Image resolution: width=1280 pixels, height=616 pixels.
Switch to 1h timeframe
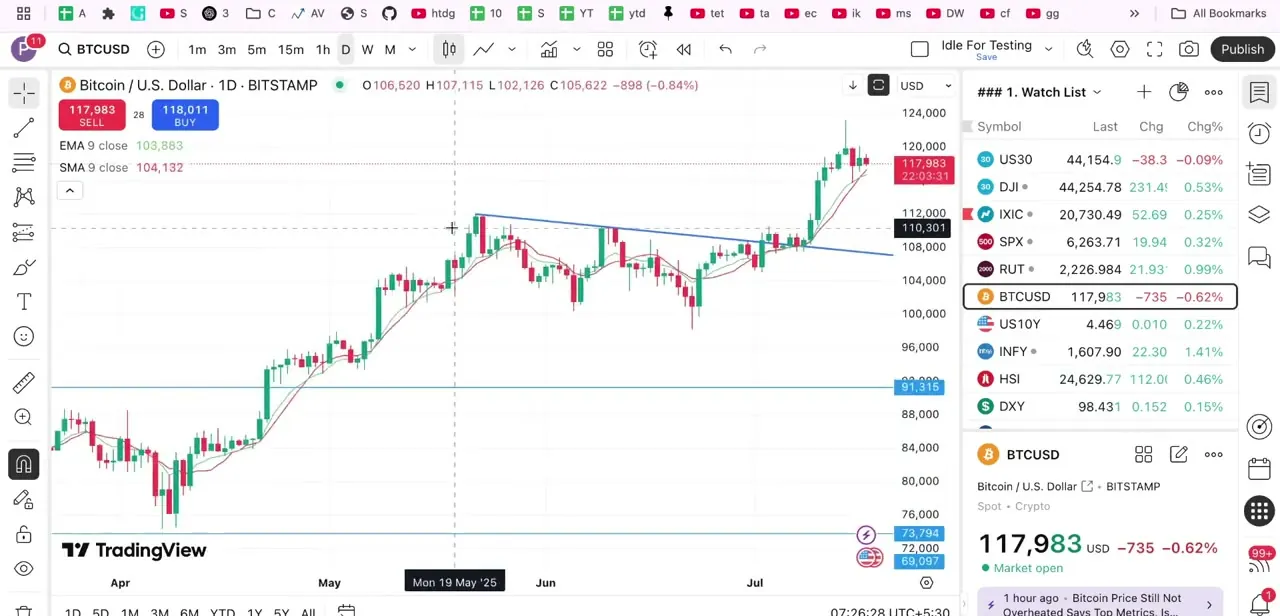(x=323, y=49)
